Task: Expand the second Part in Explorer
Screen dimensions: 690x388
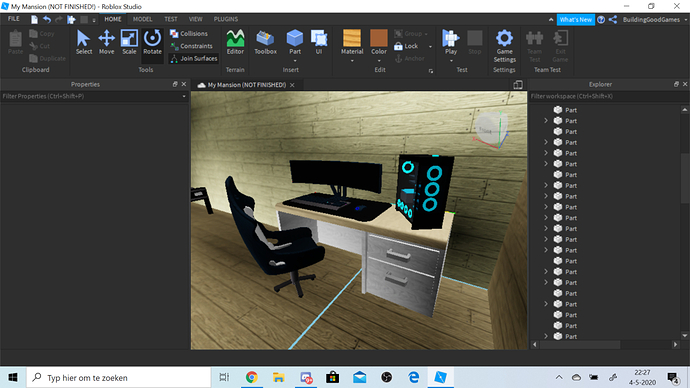Action: coord(546,121)
